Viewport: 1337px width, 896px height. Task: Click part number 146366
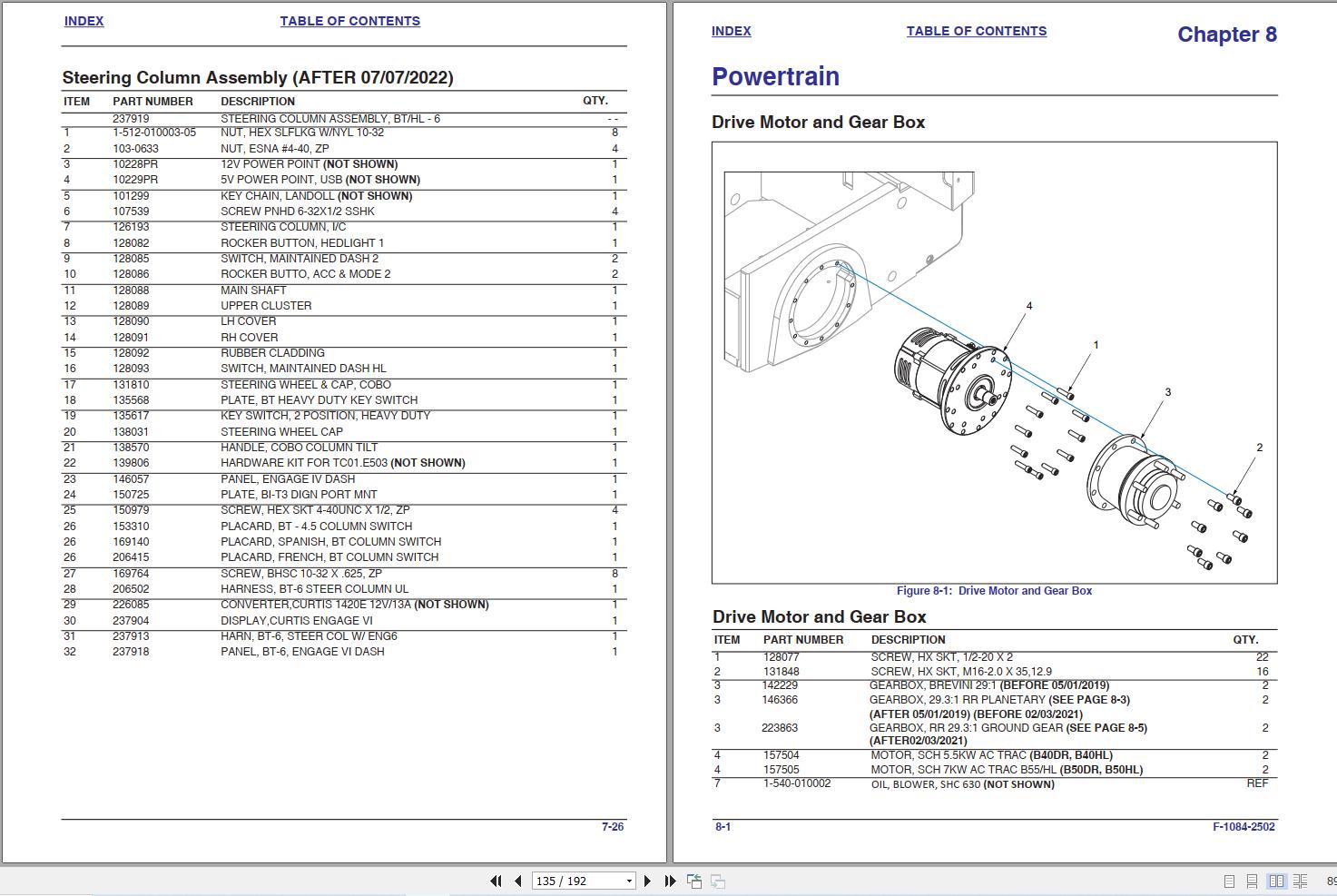[780, 700]
